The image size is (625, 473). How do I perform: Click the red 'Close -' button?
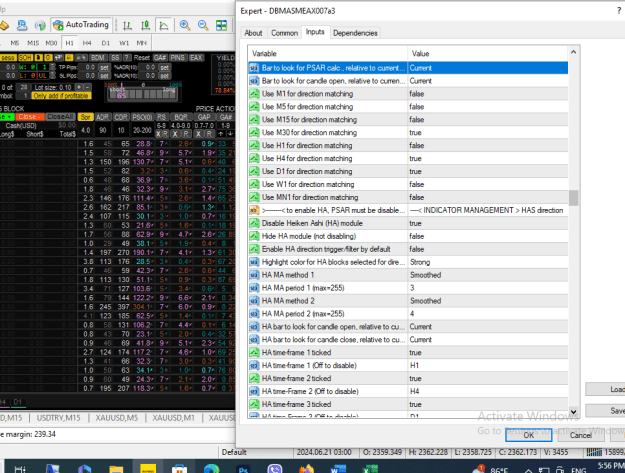click(x=30, y=117)
